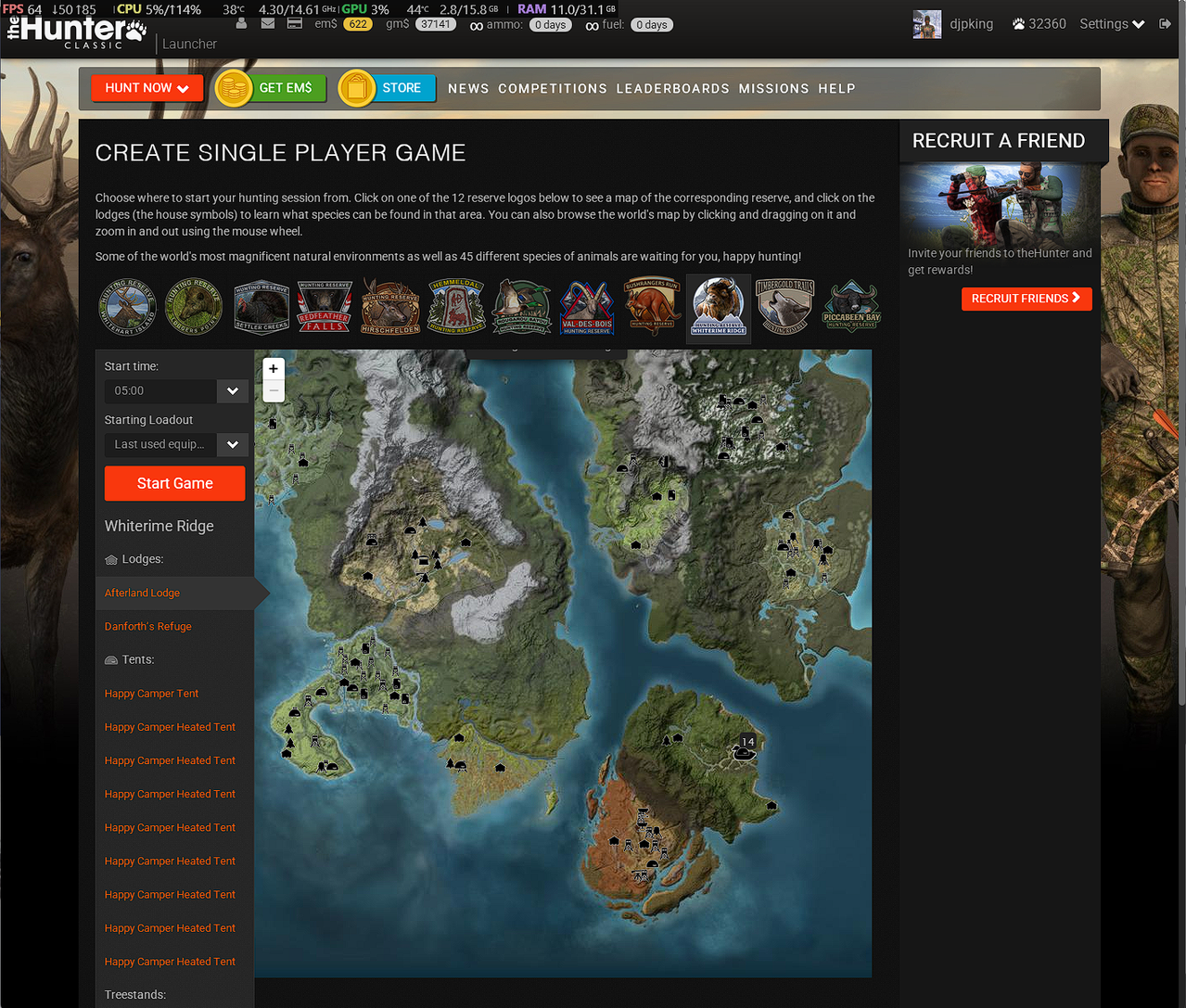This screenshot has width=1186, height=1008.
Task: Select the Rougarou Bayou duck logo
Action: (522, 307)
